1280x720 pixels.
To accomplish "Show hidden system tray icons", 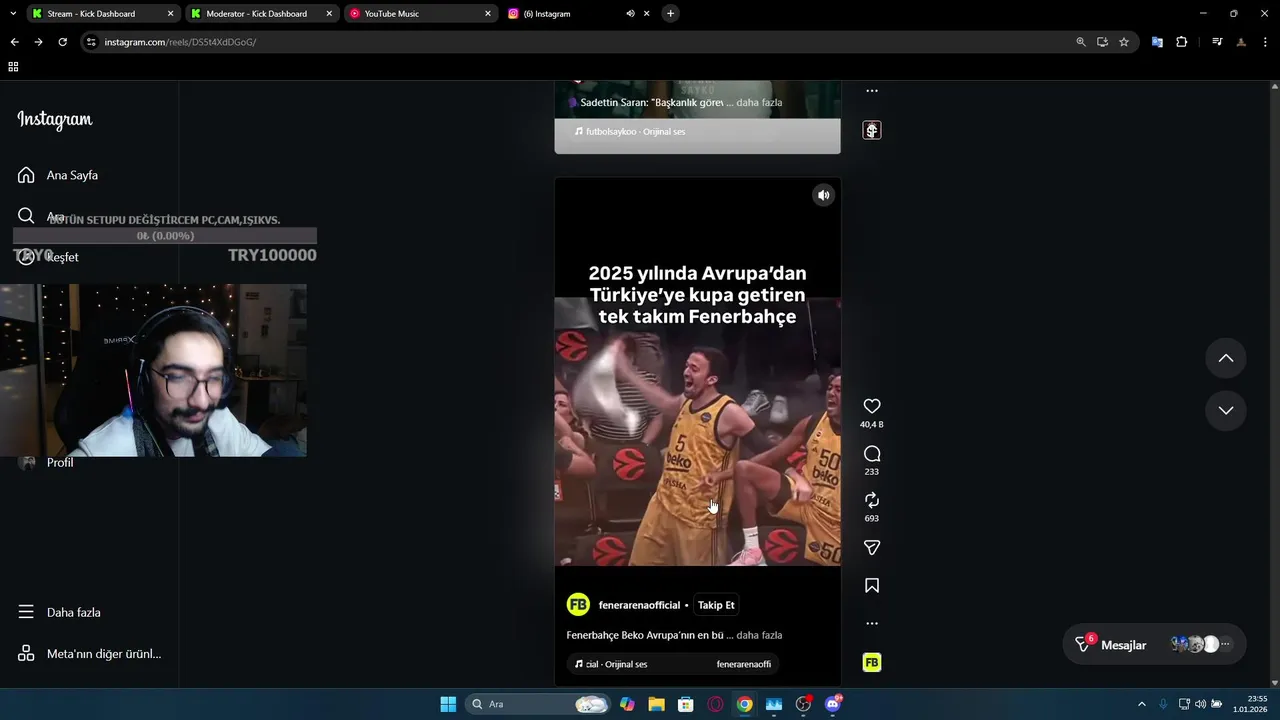I will click(x=1142, y=704).
